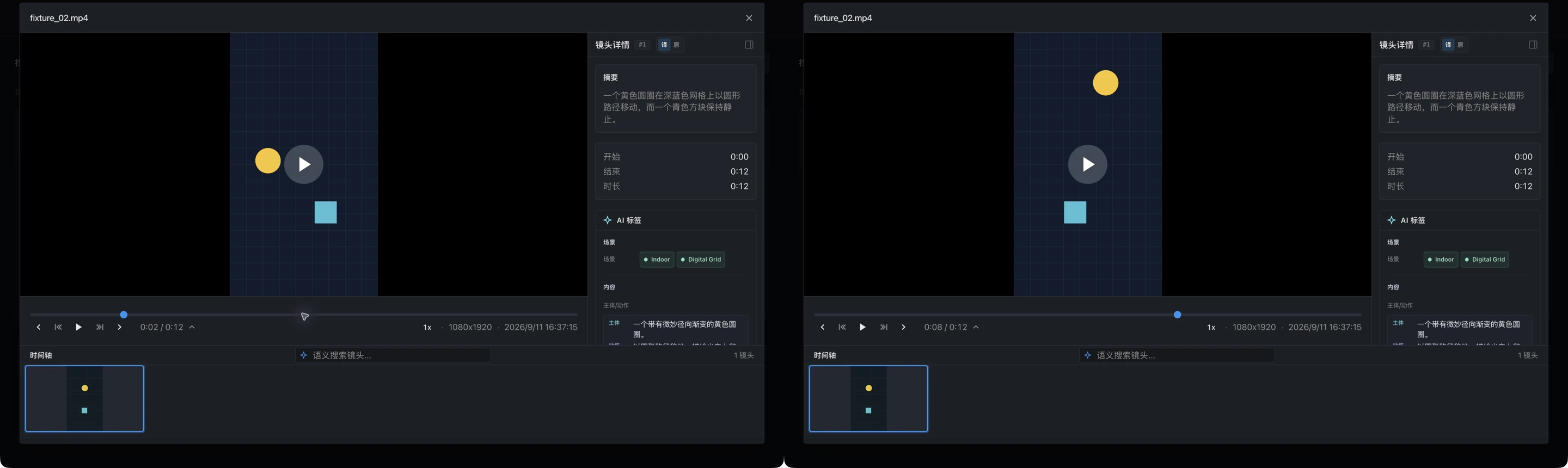
Task: Click the Digital Grid tag in right window
Action: pos(1485,260)
